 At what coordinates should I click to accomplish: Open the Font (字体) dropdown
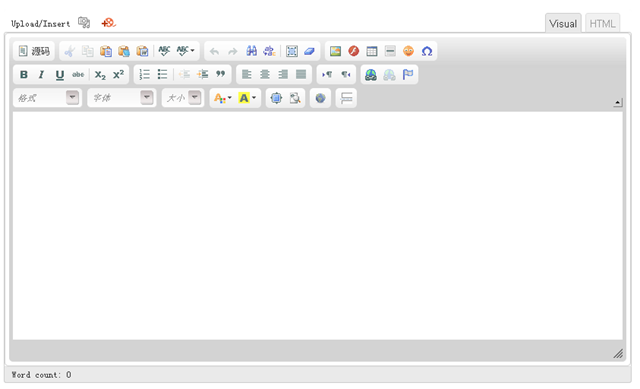click(122, 98)
